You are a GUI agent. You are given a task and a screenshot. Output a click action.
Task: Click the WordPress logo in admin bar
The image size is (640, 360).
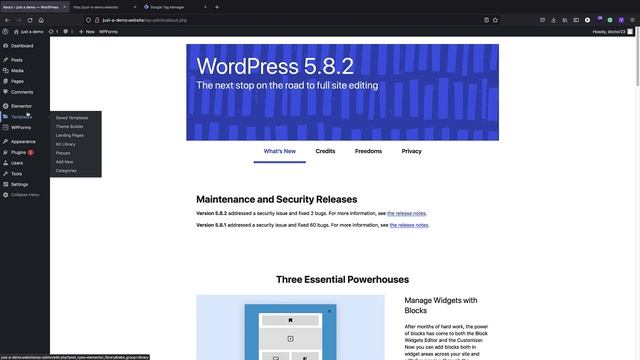5,31
